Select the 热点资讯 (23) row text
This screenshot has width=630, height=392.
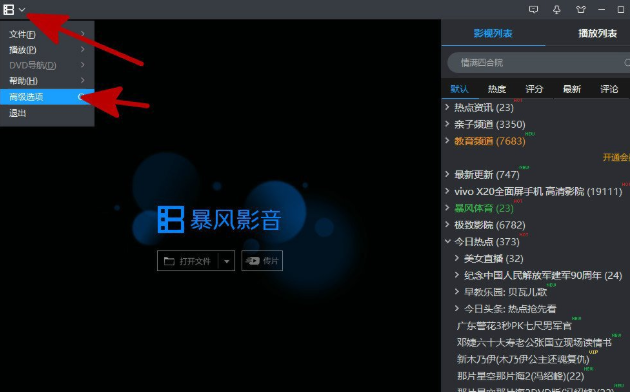[x=484, y=108]
